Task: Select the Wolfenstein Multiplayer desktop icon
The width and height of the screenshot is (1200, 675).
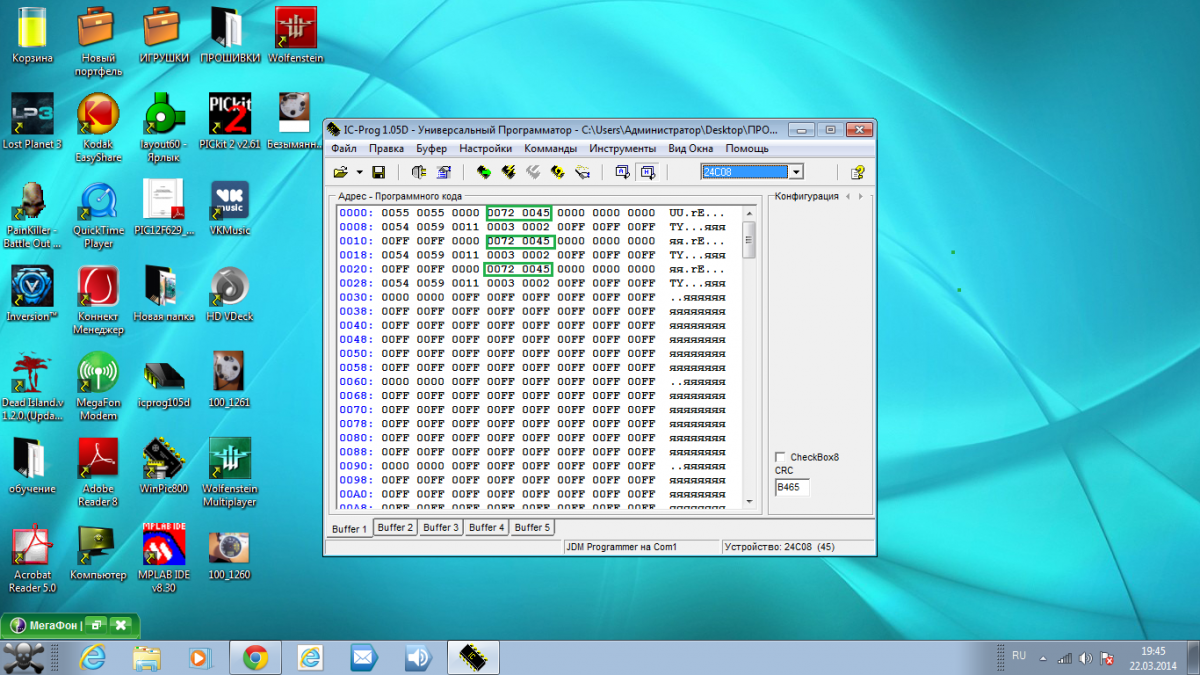Action: pyautogui.click(x=229, y=472)
